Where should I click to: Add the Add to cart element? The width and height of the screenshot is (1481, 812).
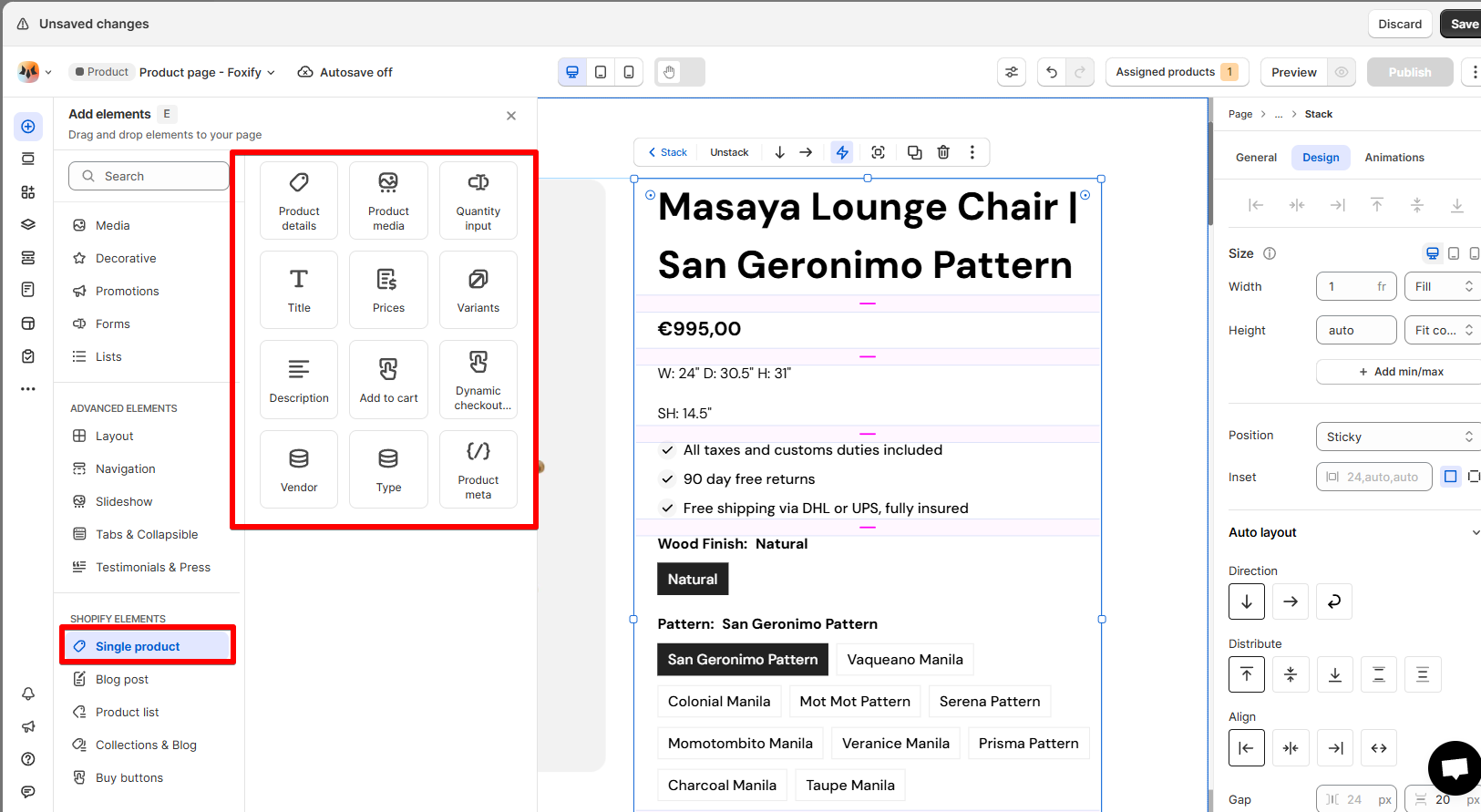pyautogui.click(x=388, y=380)
